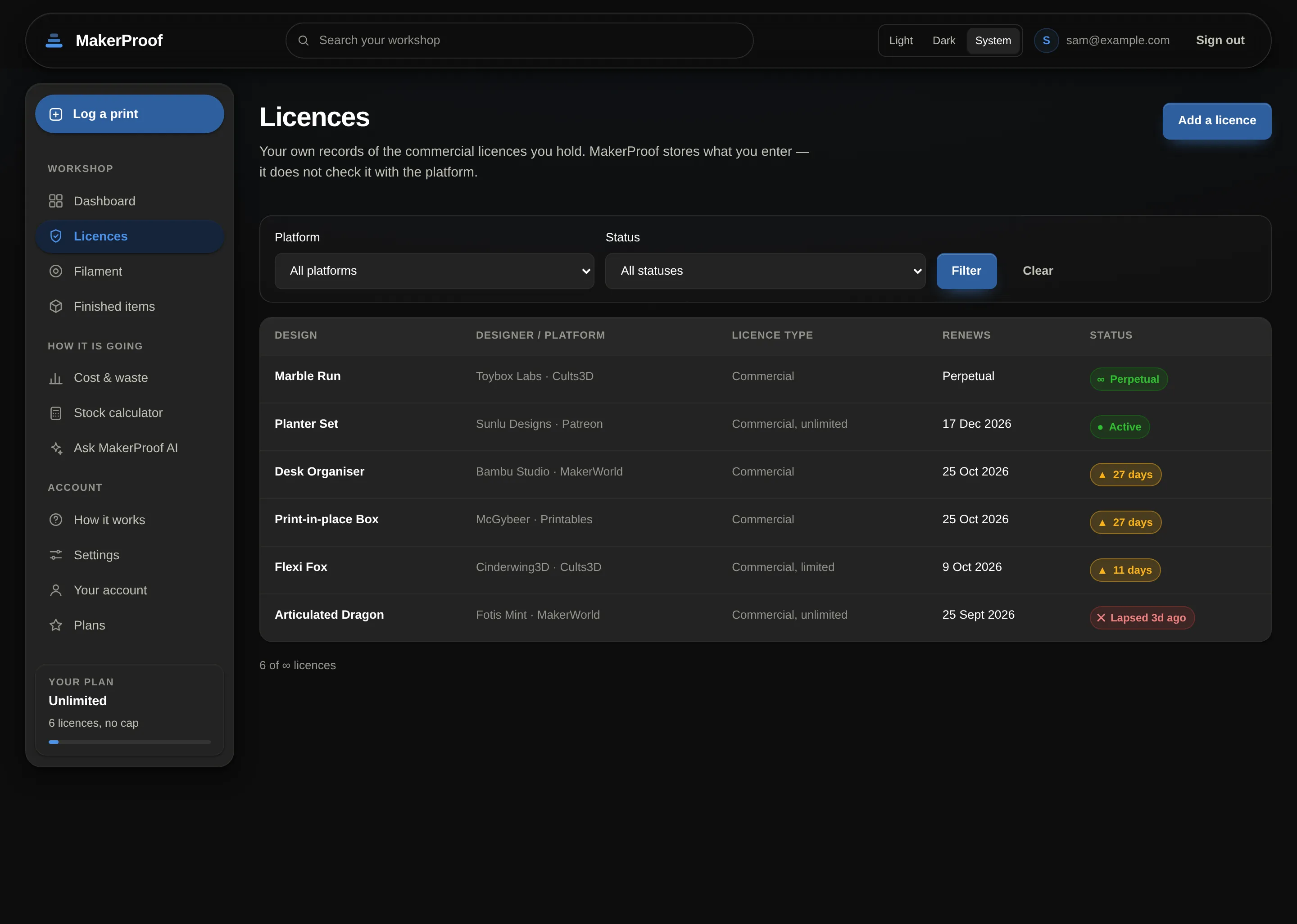
Task: Click the Stock calculator icon
Action: pos(56,413)
